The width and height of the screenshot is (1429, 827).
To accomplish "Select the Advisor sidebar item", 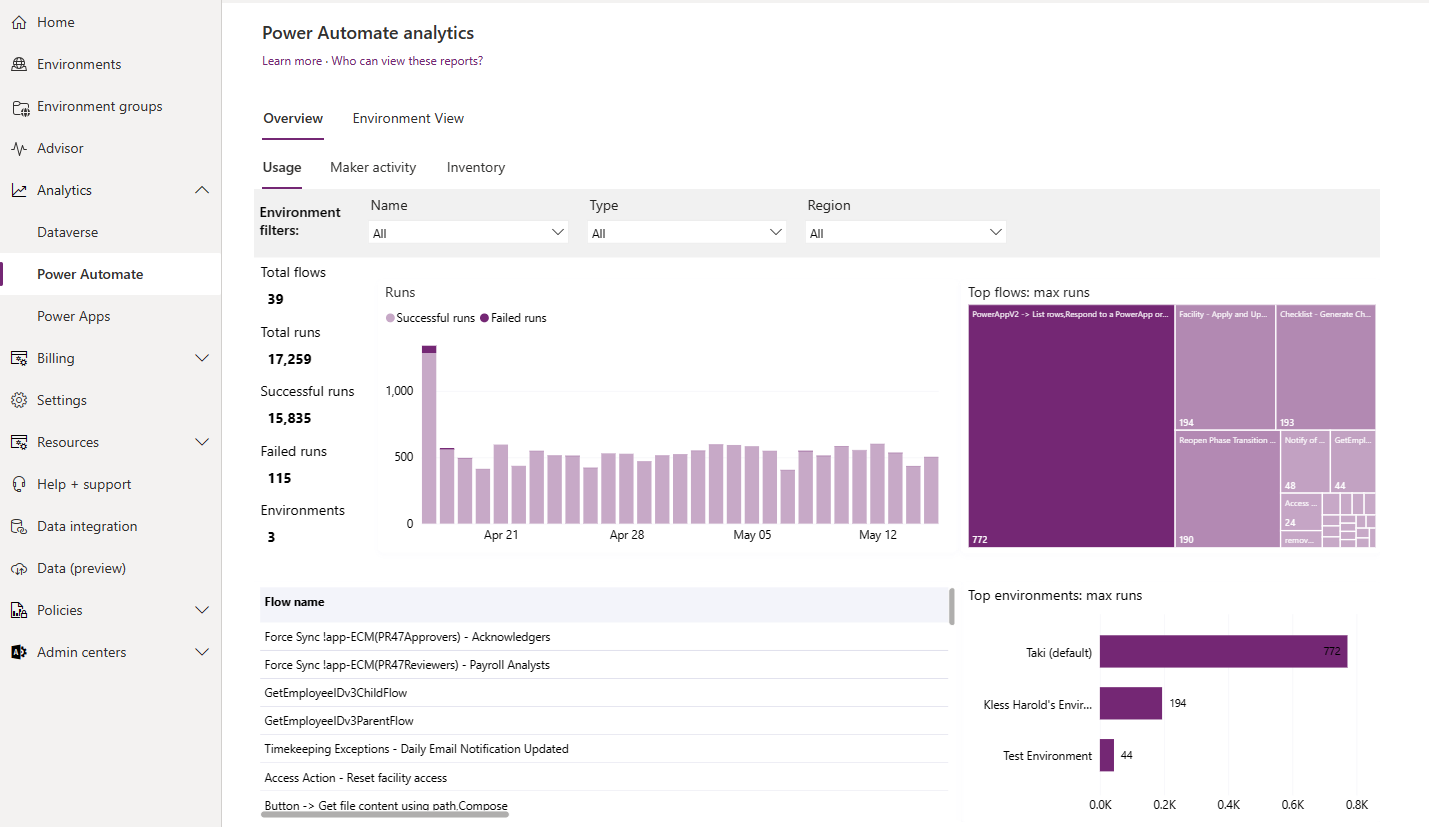I will point(62,147).
